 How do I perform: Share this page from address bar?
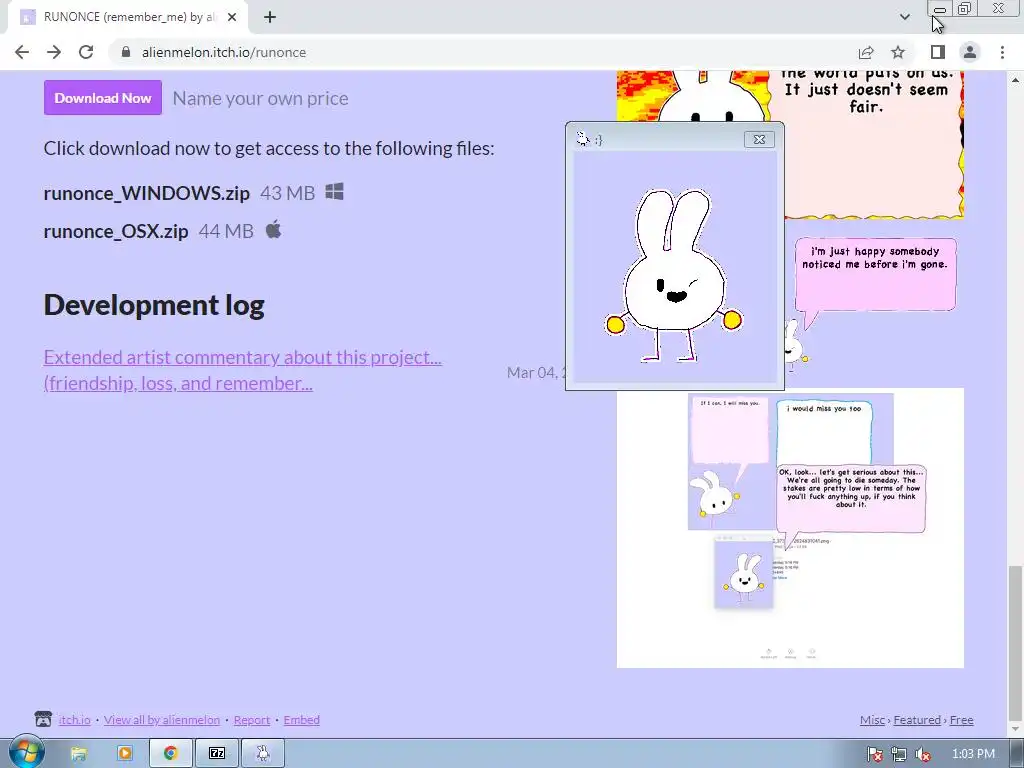[866, 52]
